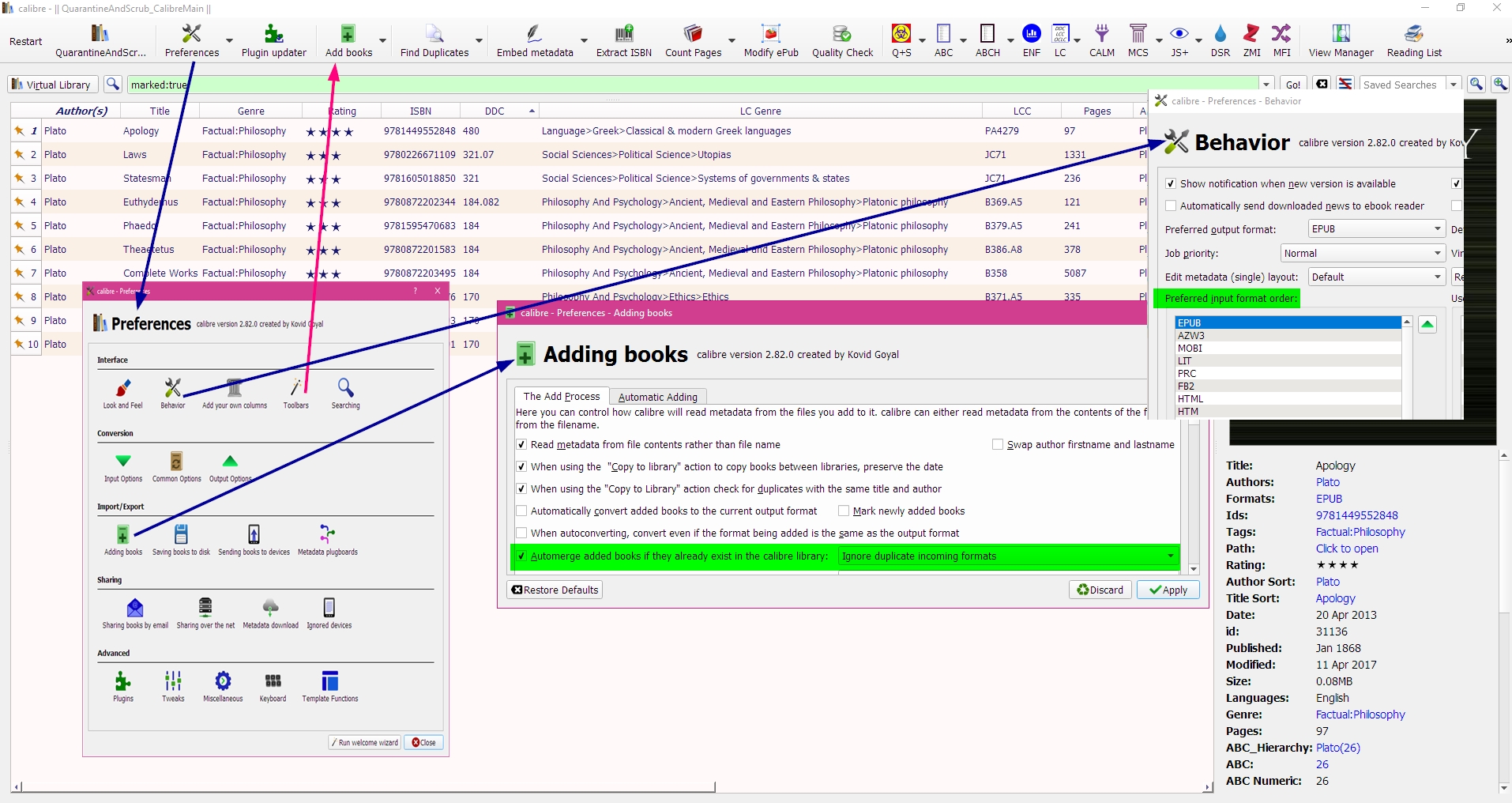Viewport: 1512px width, 803px height.
Task: Toggle show notification for new version
Action: [1171, 184]
